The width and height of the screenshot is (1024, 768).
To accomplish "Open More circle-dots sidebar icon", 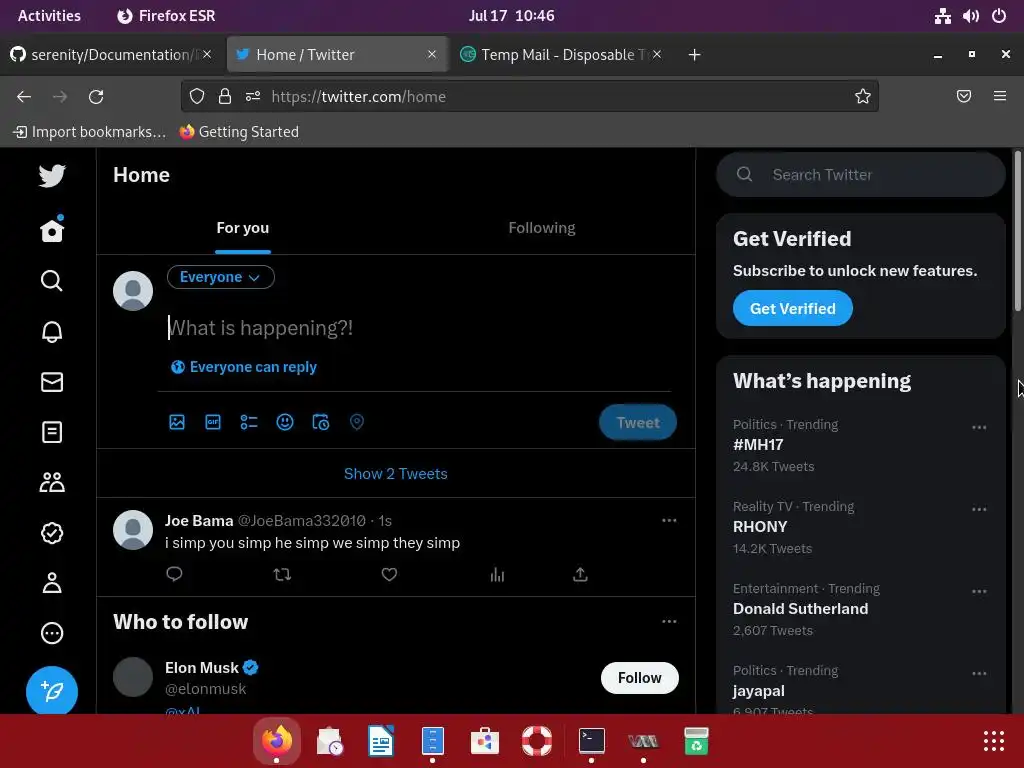I will click(52, 633).
